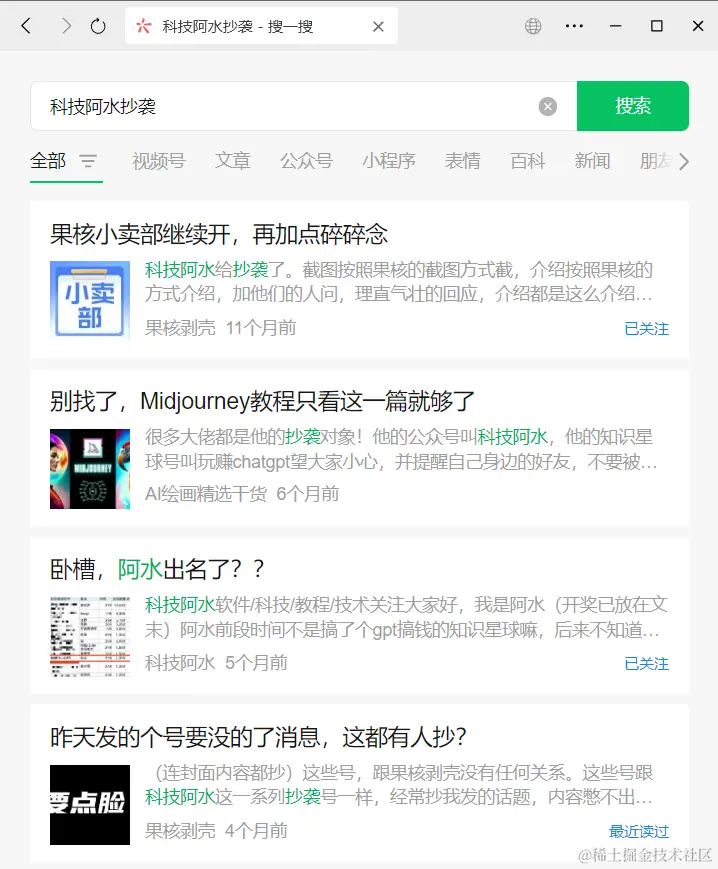Open the filter icon beside 全部
This screenshot has height=869, width=718.
click(x=88, y=161)
